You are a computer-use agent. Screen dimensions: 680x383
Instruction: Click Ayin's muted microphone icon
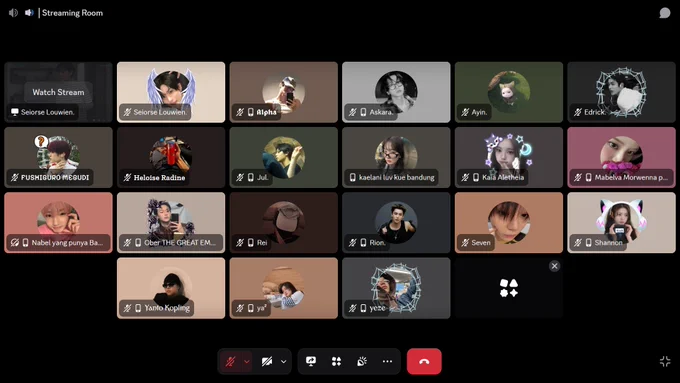tap(465, 112)
